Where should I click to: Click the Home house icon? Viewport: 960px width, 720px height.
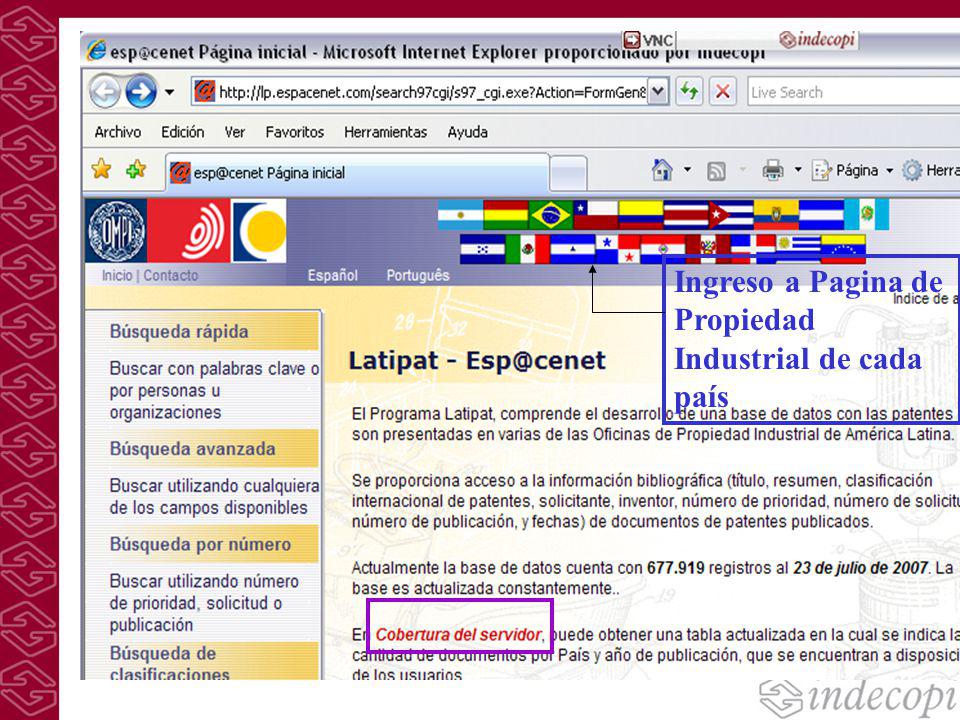[x=662, y=170]
